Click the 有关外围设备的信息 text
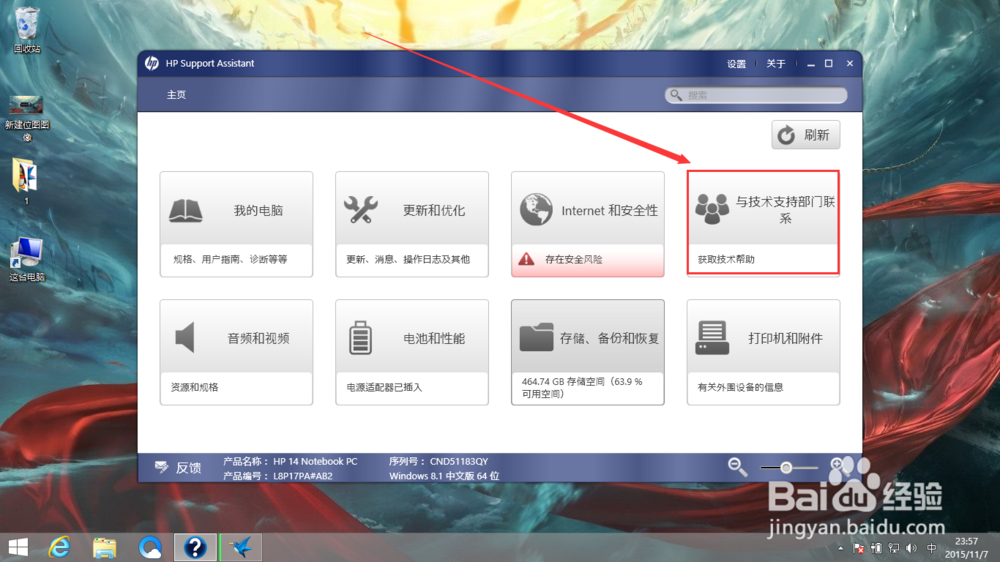 coord(740,387)
